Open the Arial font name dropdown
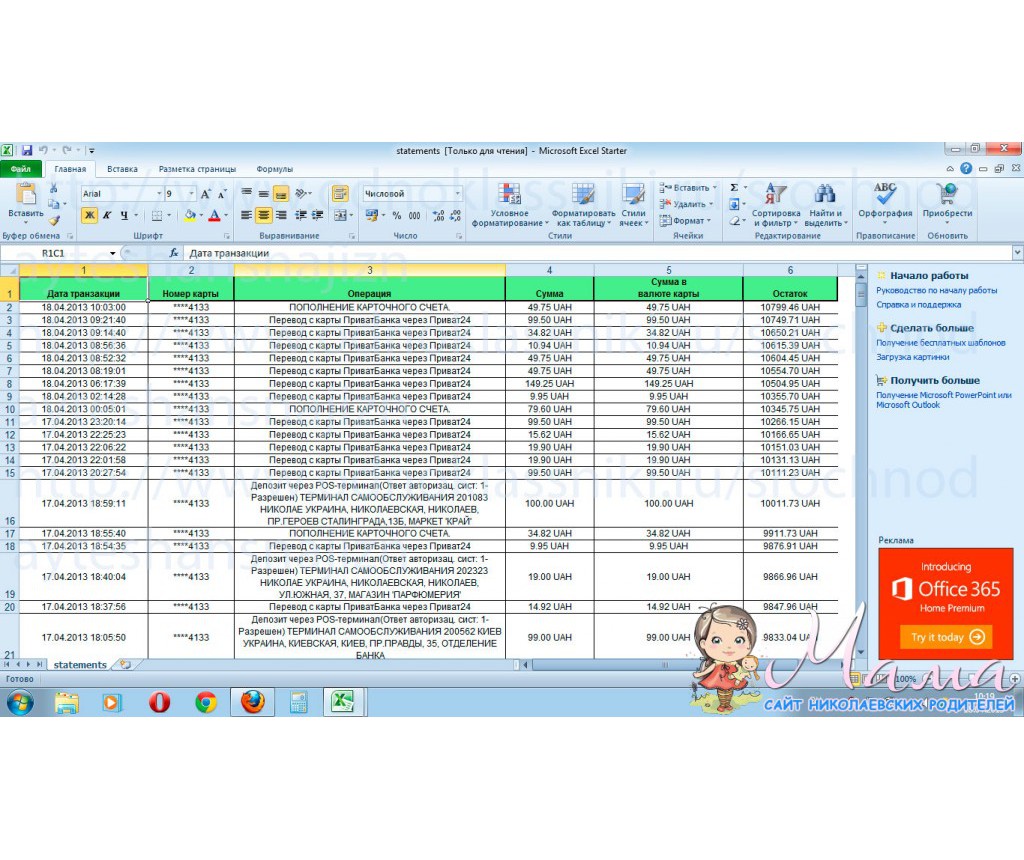The height and width of the screenshot is (860, 1024). pyautogui.click(x=158, y=193)
